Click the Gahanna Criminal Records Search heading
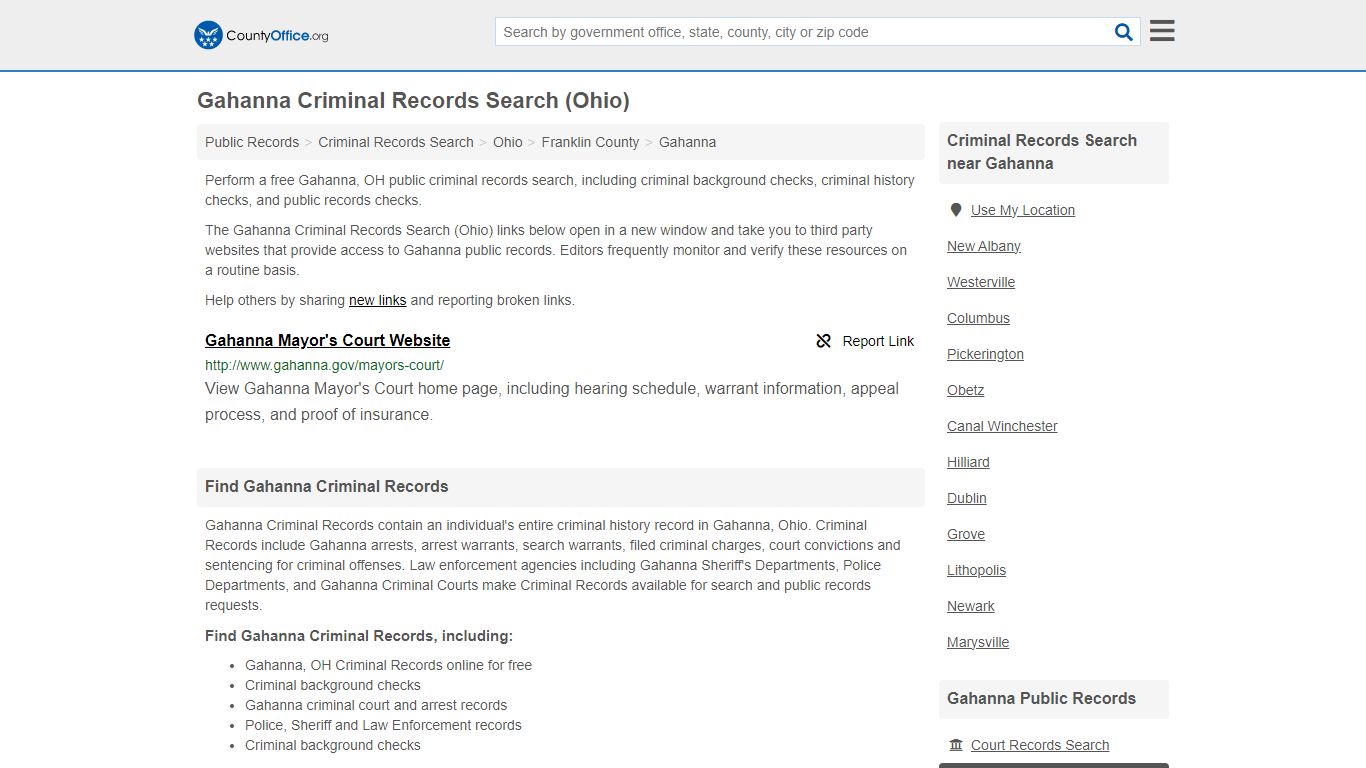Viewport: 1366px width, 768px height. point(413,101)
